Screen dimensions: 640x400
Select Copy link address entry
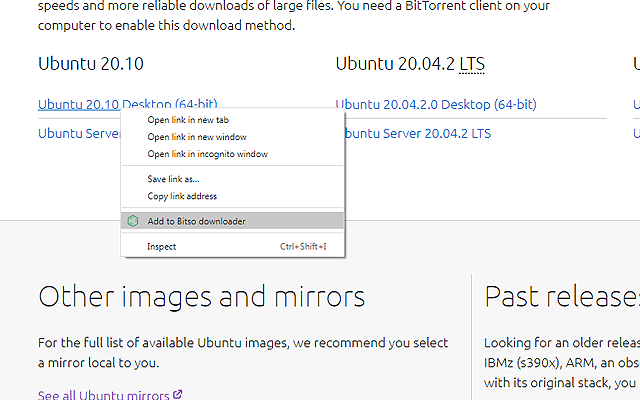pyautogui.click(x=182, y=196)
